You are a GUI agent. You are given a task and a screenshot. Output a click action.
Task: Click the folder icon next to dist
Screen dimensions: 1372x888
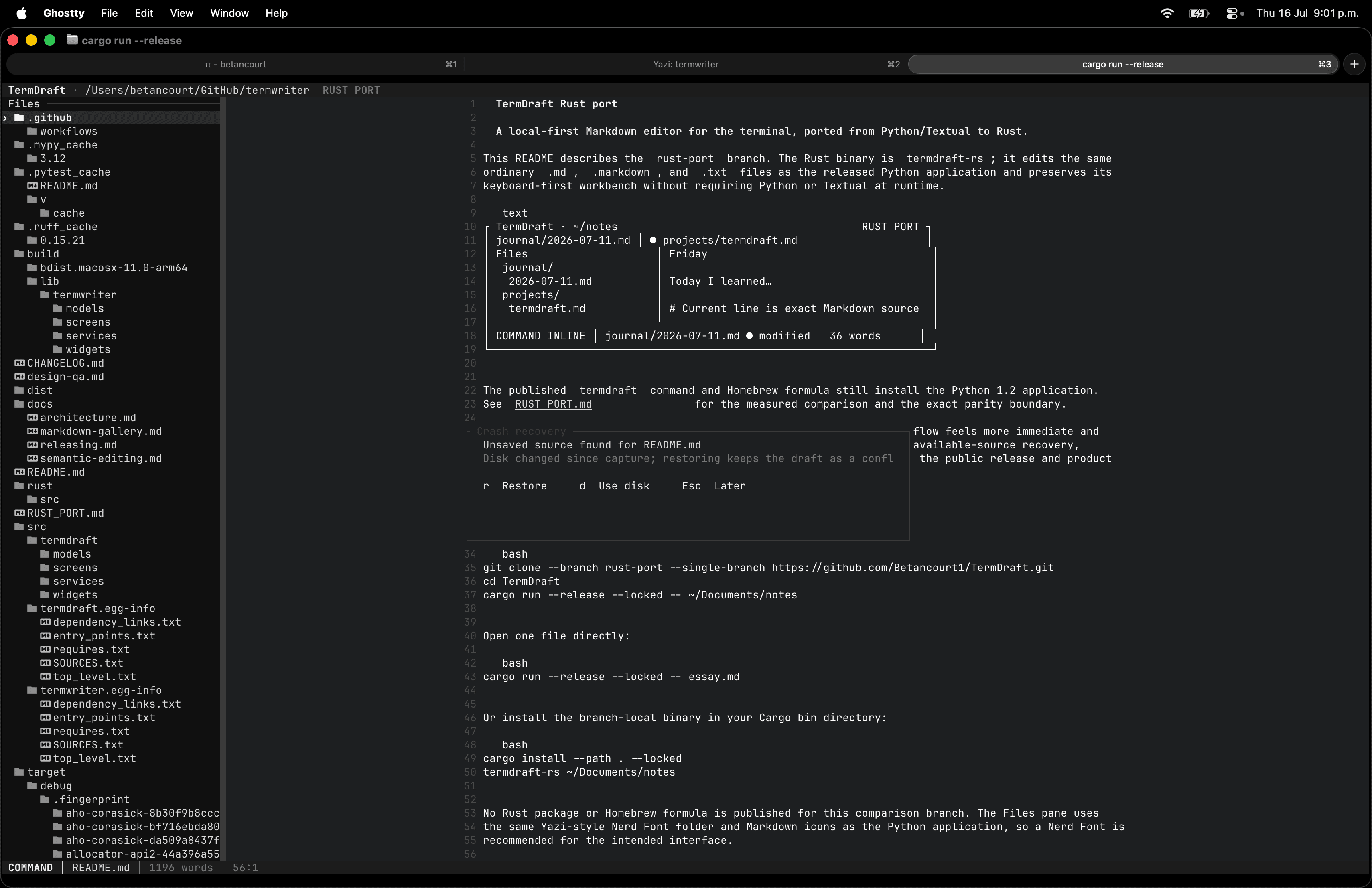(19, 390)
